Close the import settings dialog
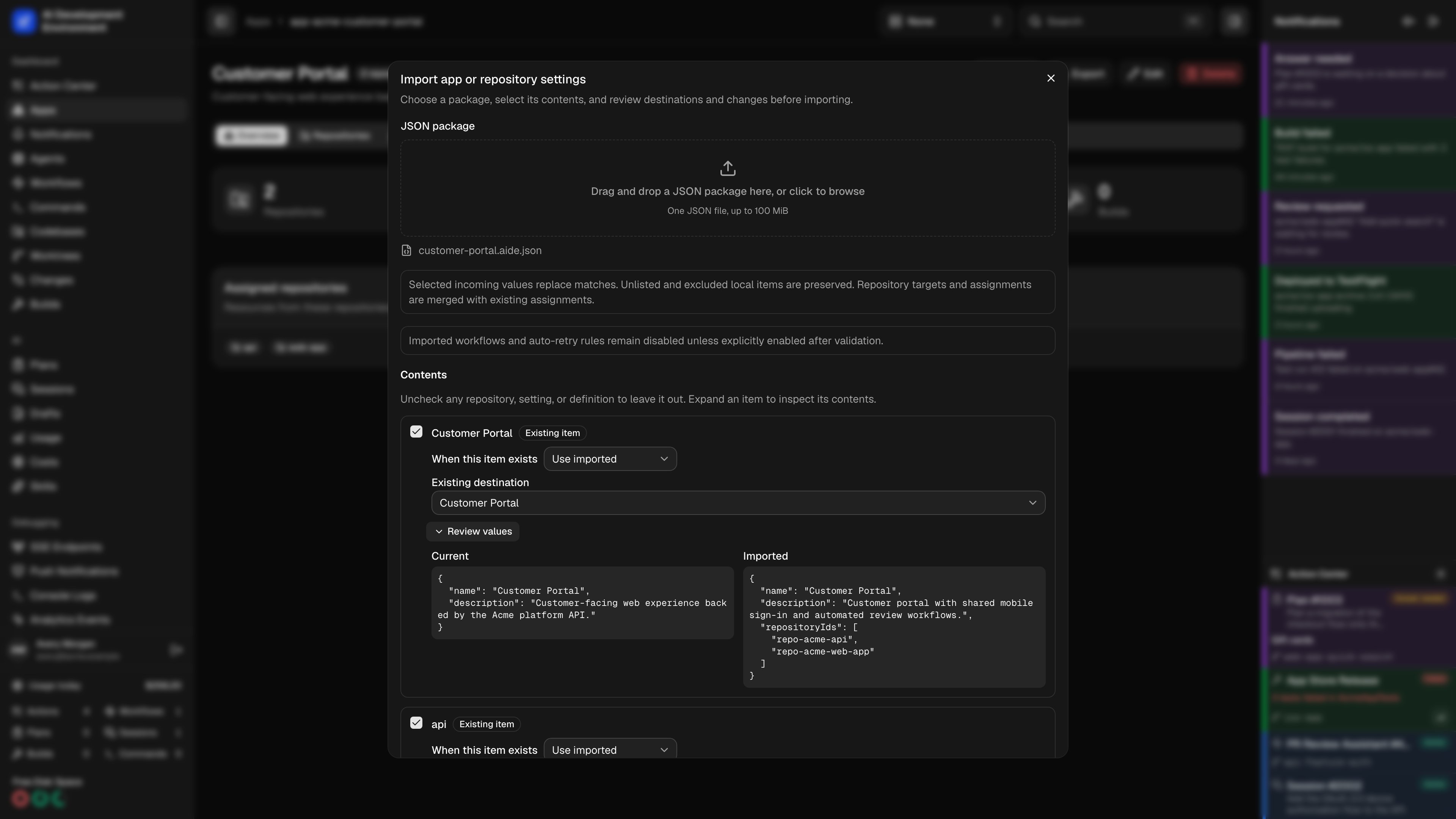1456x819 pixels. pos(1051,78)
